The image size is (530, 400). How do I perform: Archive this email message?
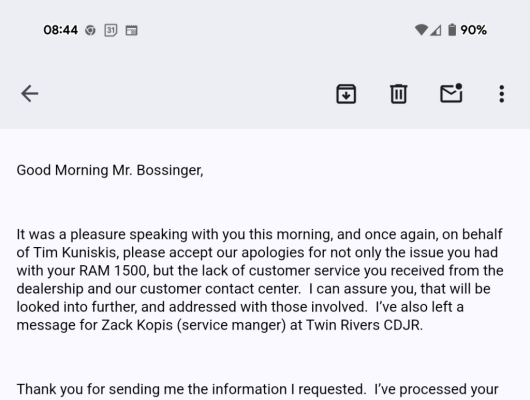[x=346, y=94]
